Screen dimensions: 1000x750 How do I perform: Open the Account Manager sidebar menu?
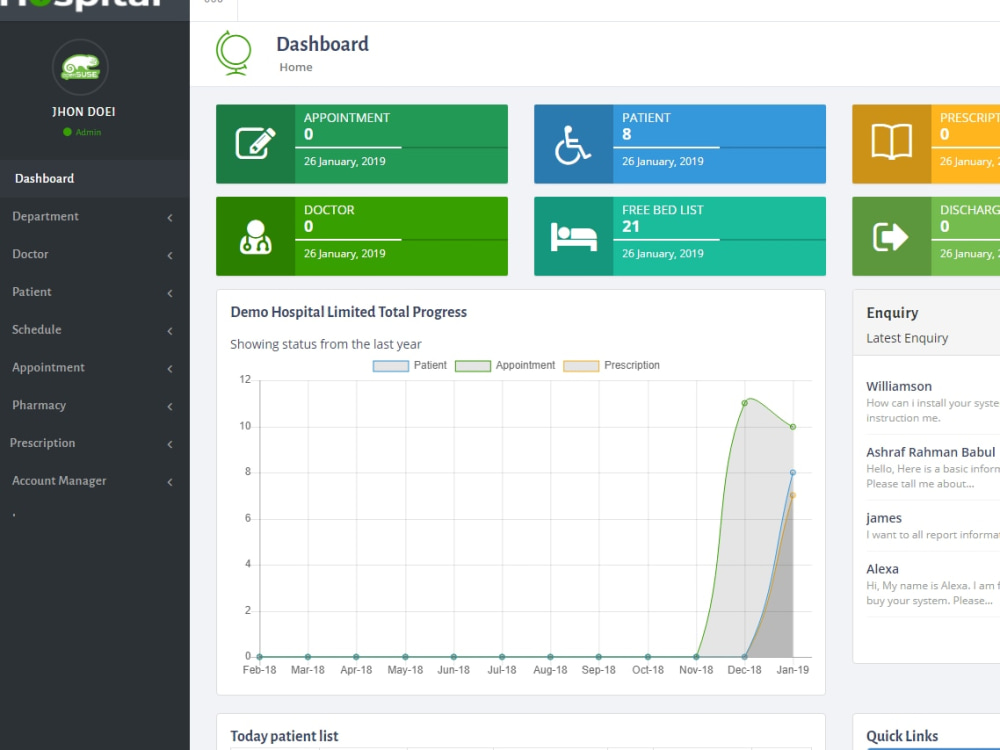tap(94, 480)
